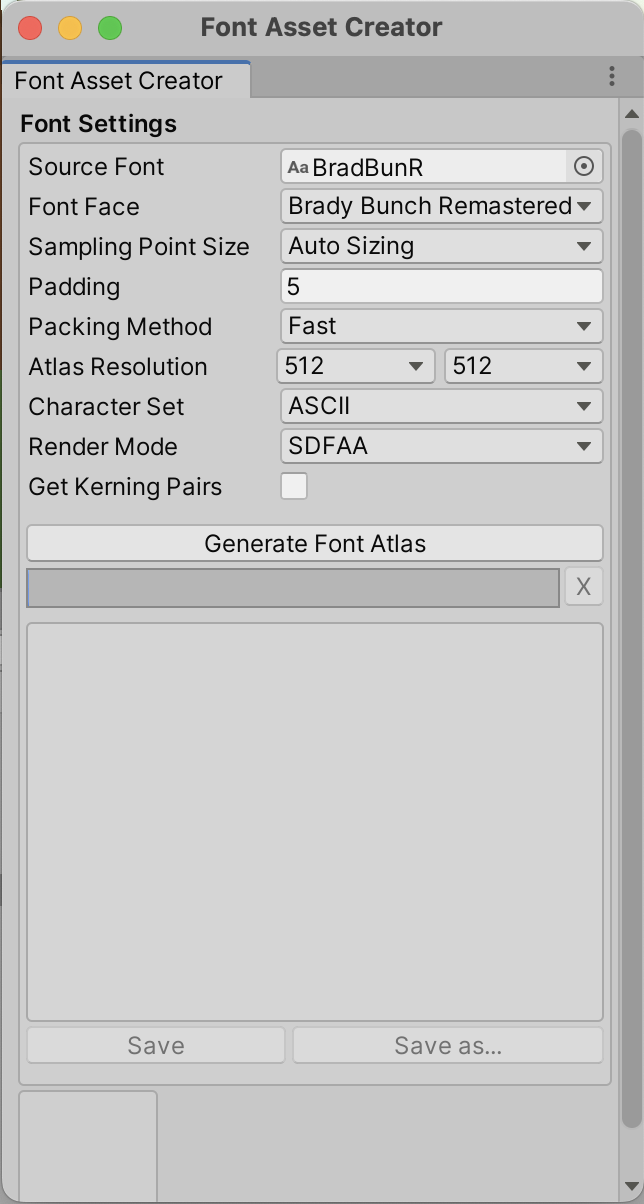Expand the Render Mode dropdown

[441, 446]
